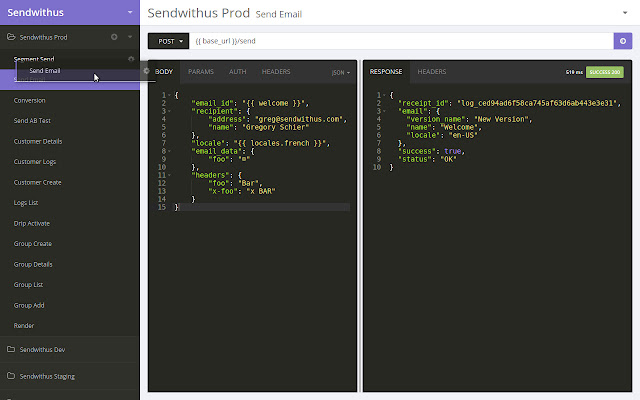The height and width of the screenshot is (400, 640).
Task: Open the POST method dropdown
Action: pyautogui.click(x=167, y=41)
